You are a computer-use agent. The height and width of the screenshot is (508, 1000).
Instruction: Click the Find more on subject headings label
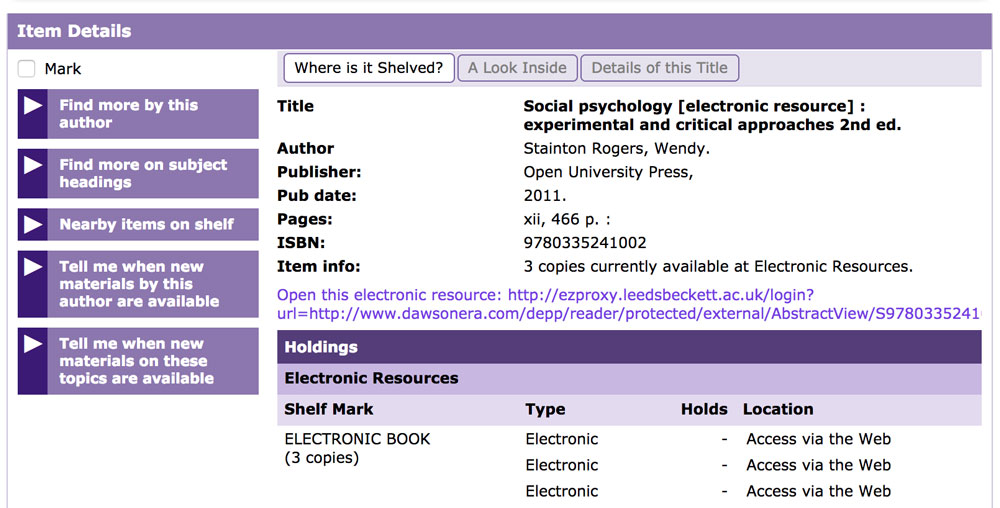click(143, 173)
